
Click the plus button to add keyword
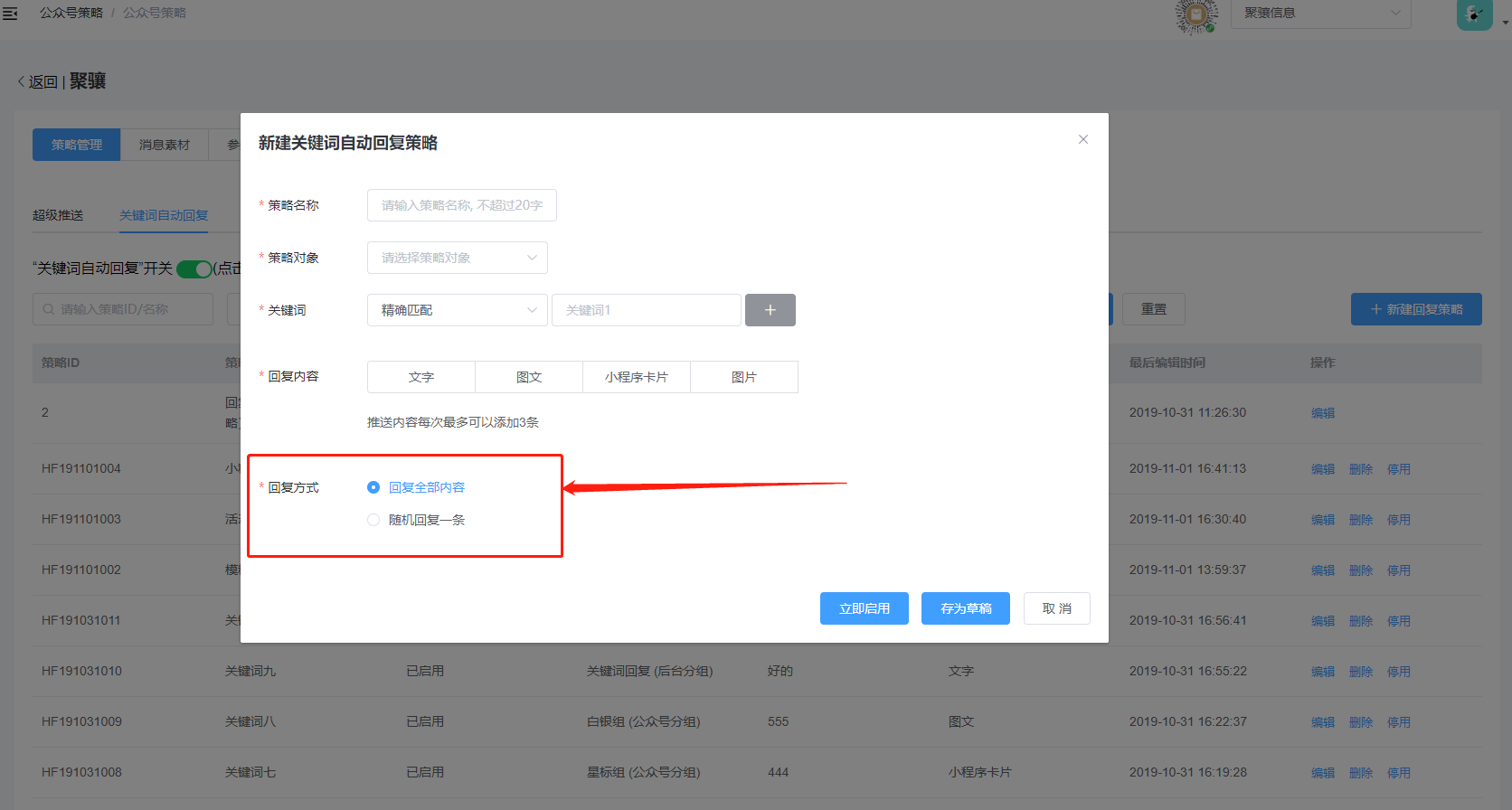[x=770, y=310]
